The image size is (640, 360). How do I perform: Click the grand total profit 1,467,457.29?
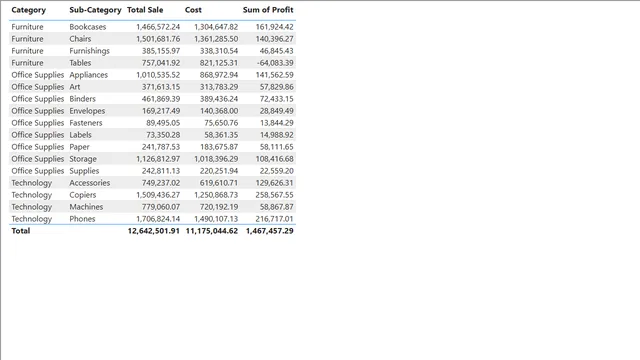tap(269, 231)
